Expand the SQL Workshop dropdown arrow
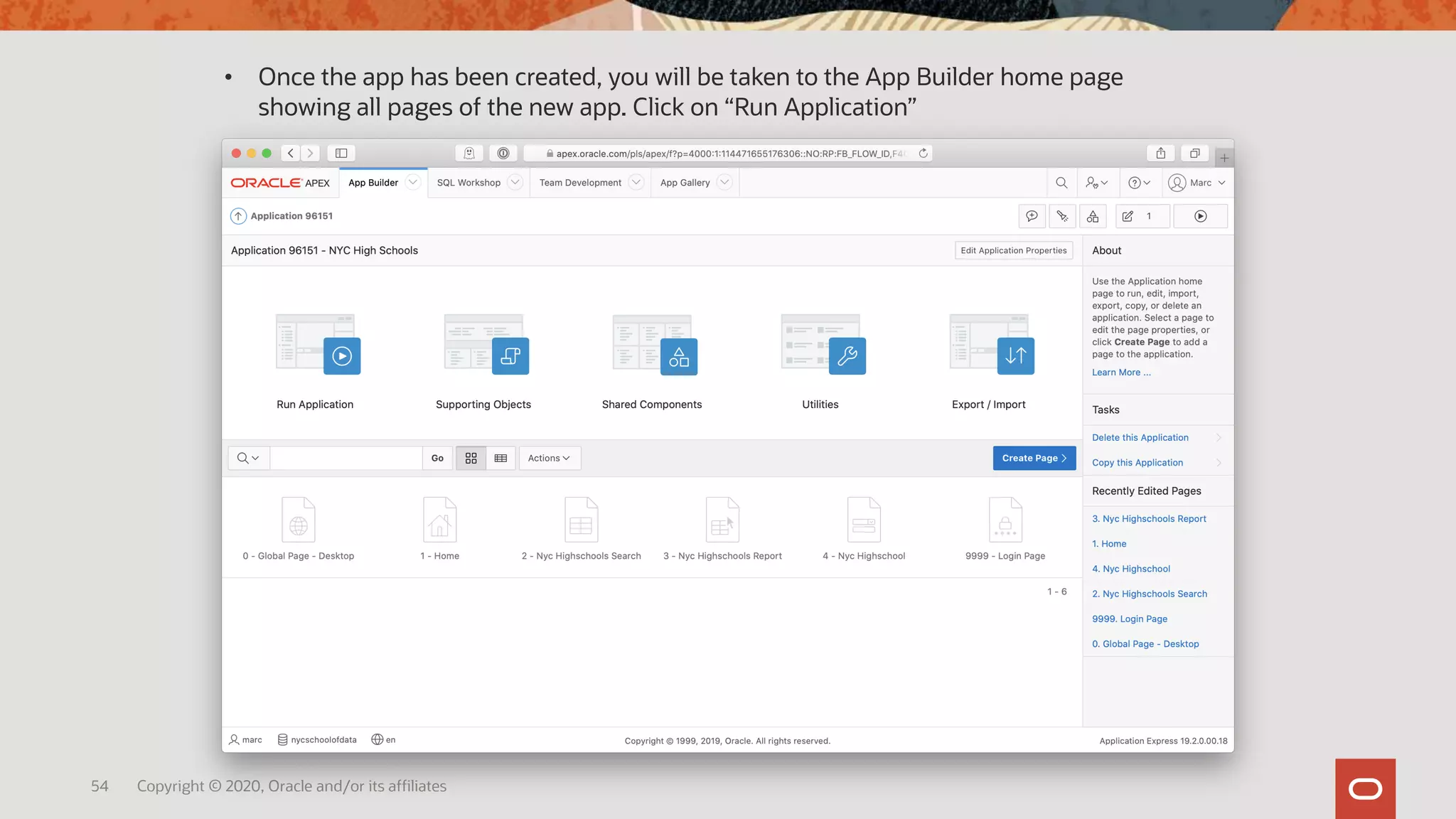This screenshot has width=1456, height=819. (515, 183)
